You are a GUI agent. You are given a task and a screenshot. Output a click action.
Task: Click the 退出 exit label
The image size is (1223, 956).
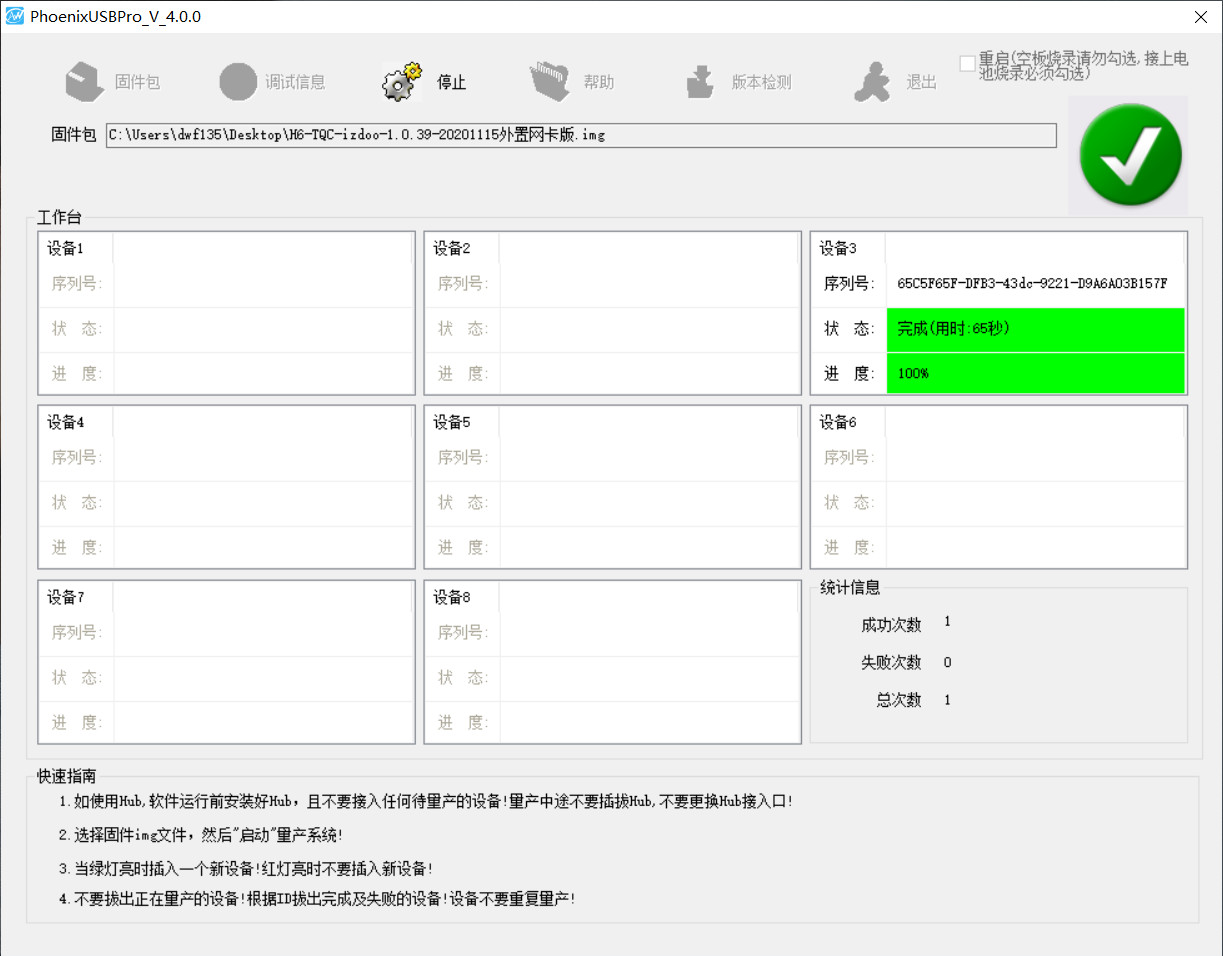click(922, 82)
